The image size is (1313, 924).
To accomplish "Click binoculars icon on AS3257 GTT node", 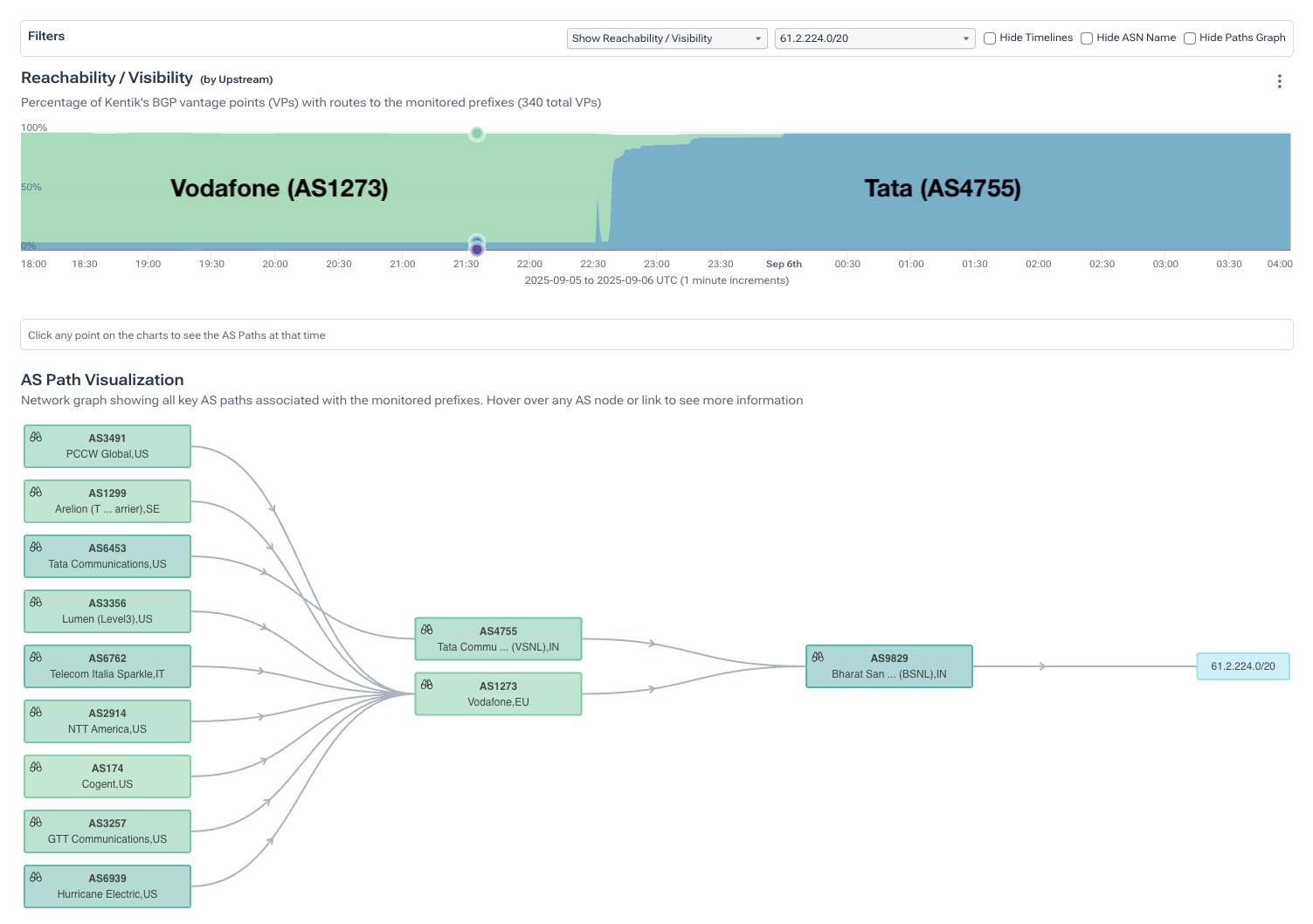I will coord(36,822).
